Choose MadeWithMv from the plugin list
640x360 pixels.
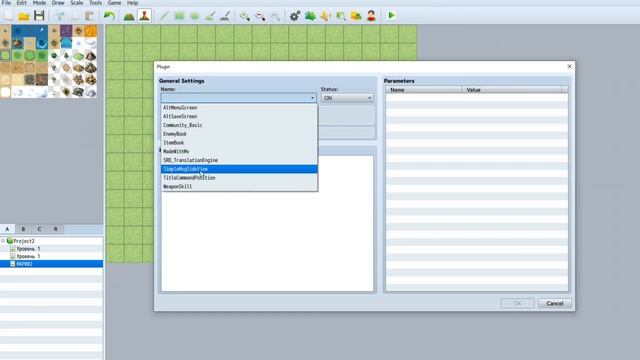coord(239,151)
